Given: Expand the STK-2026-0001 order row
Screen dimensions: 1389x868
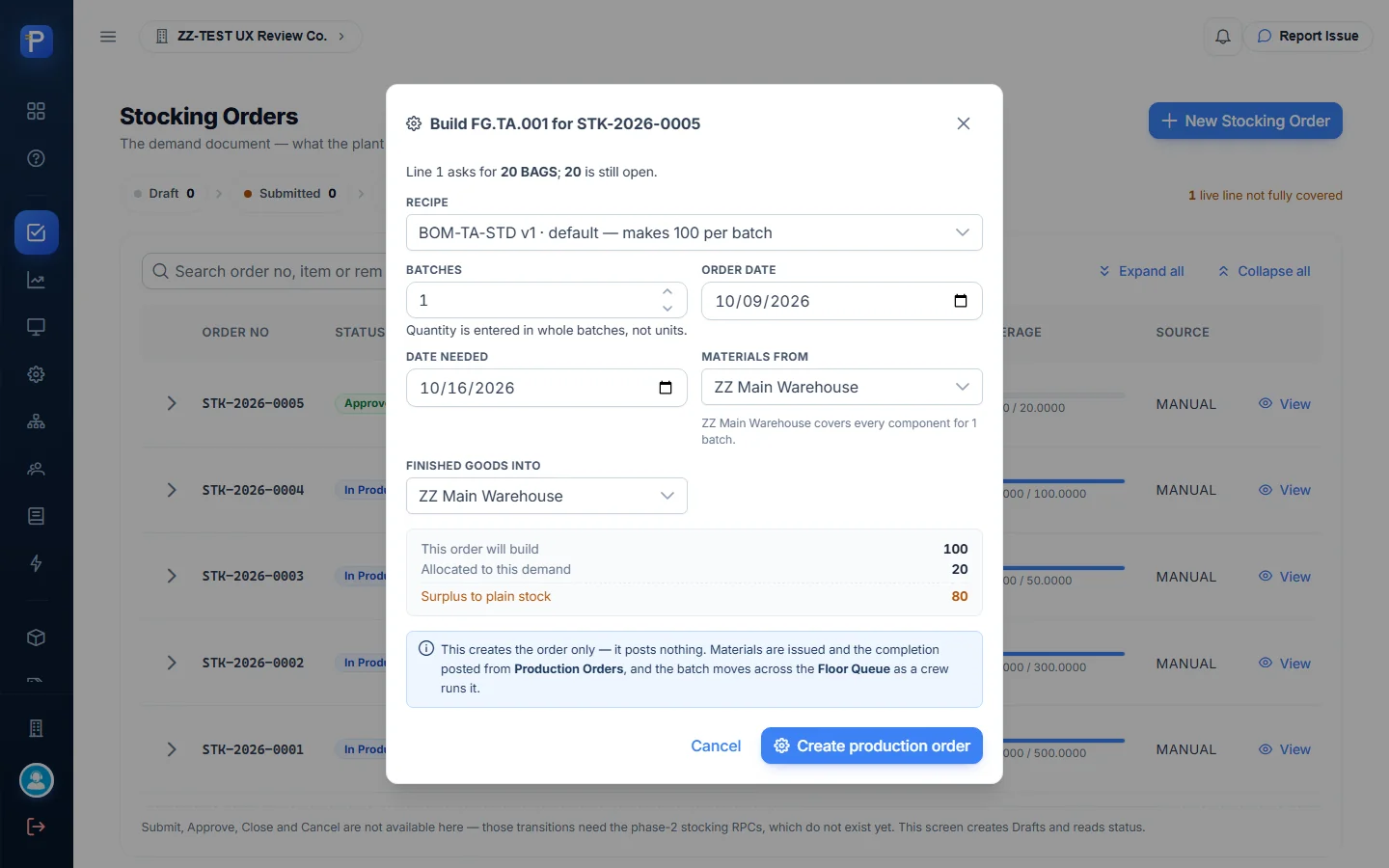Looking at the screenshot, I should [x=172, y=749].
